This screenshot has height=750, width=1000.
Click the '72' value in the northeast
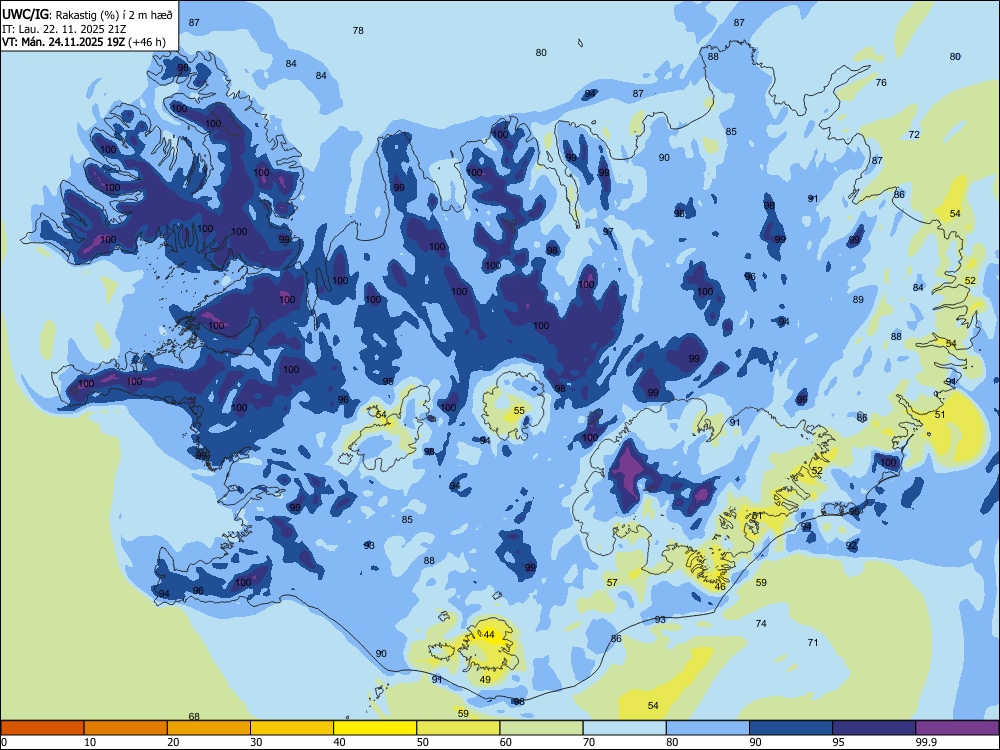pyautogui.click(x=914, y=135)
